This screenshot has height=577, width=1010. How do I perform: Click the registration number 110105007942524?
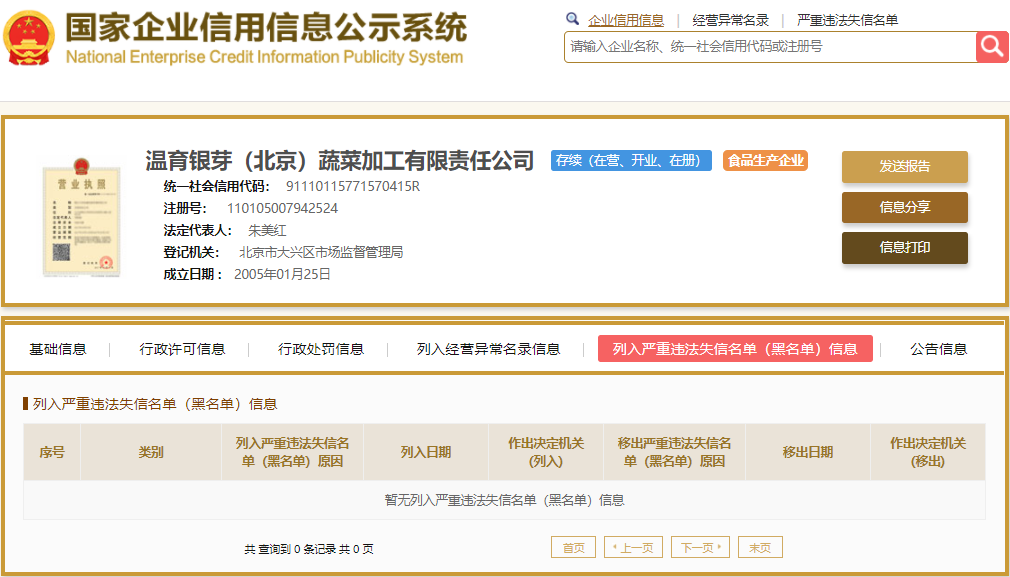pyautogui.click(x=282, y=209)
